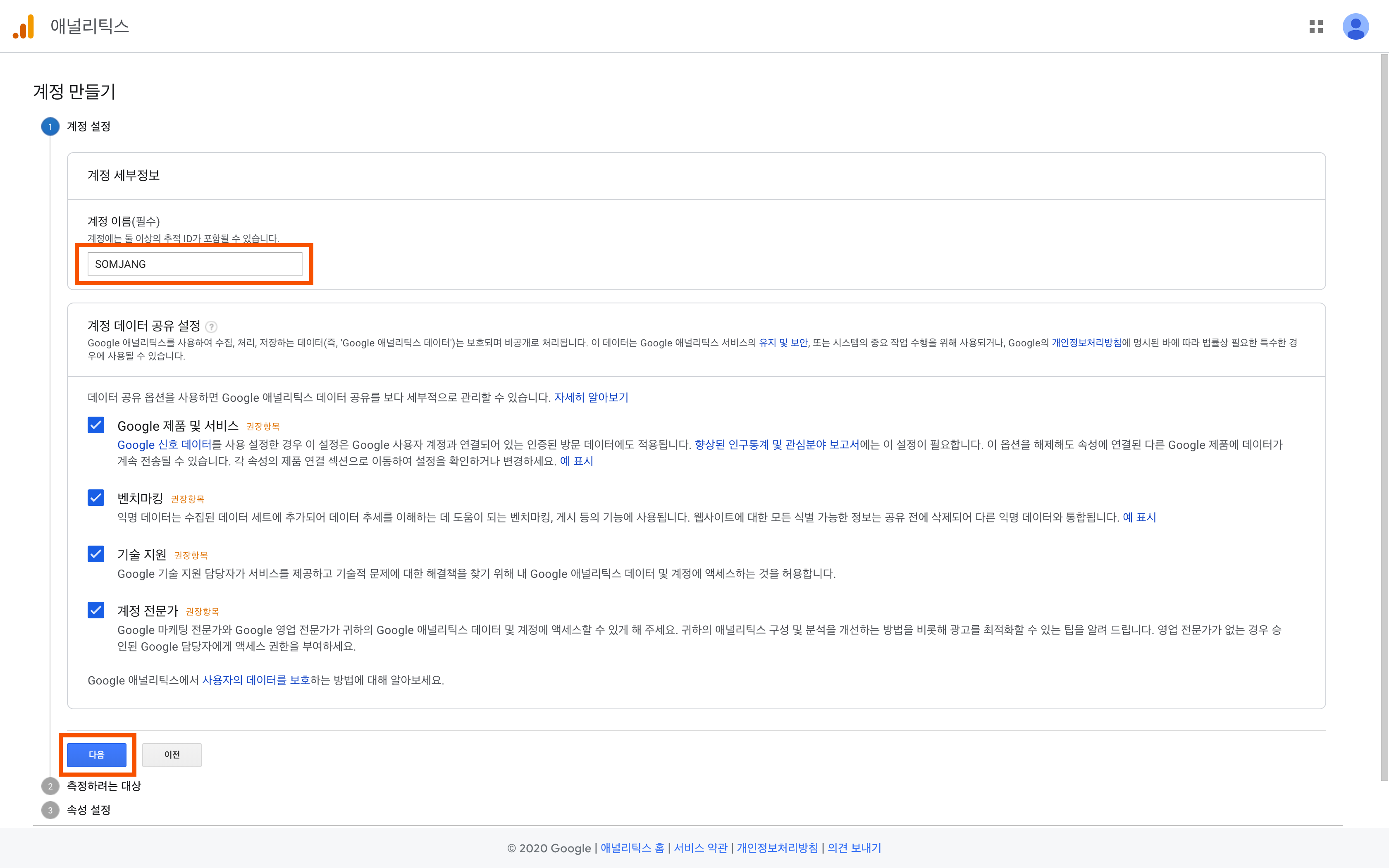Open the 개인정보처리방침 link in the data sharing description
The image size is (1389, 868).
tap(1086, 343)
